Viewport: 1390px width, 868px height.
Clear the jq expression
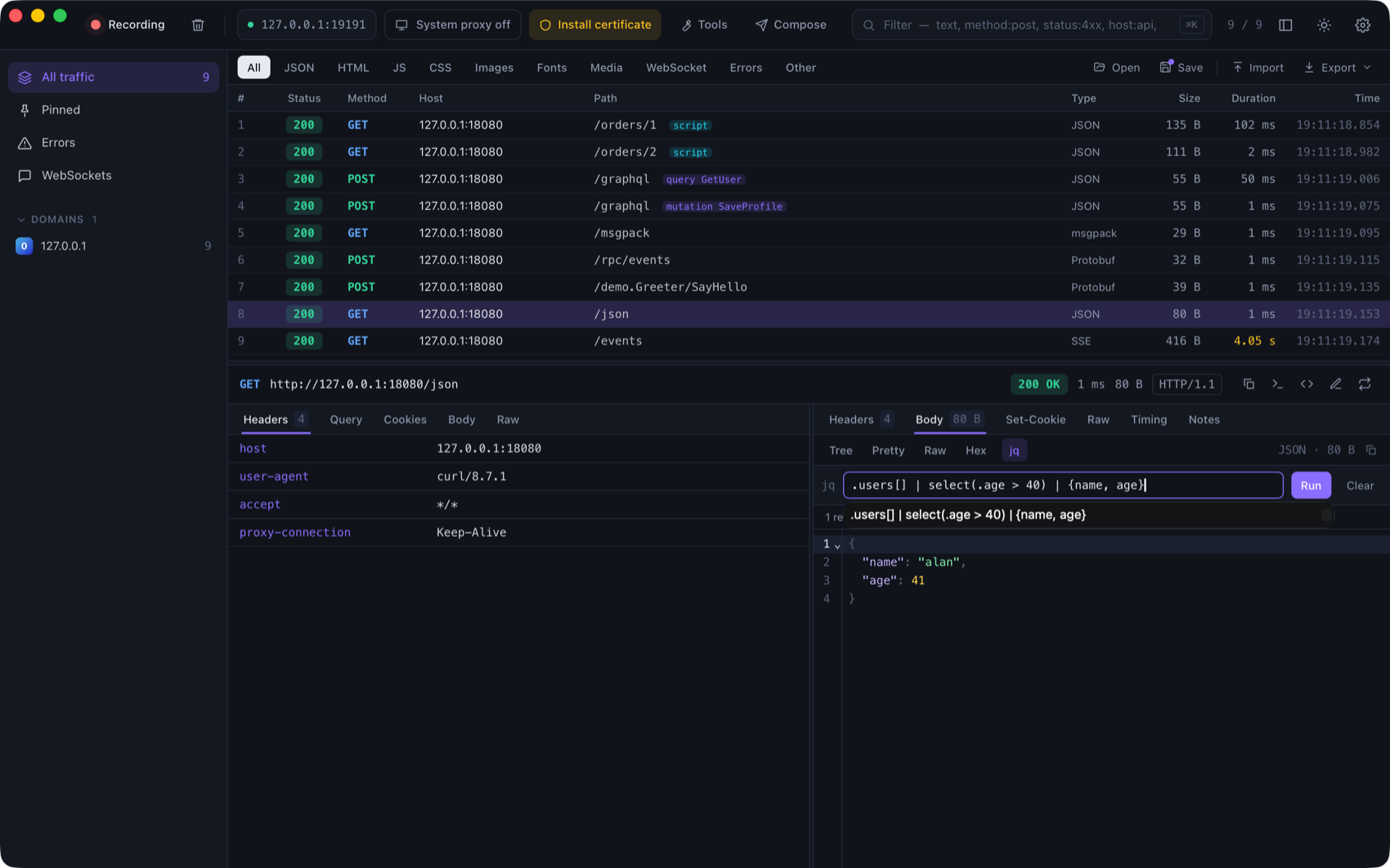tap(1360, 485)
